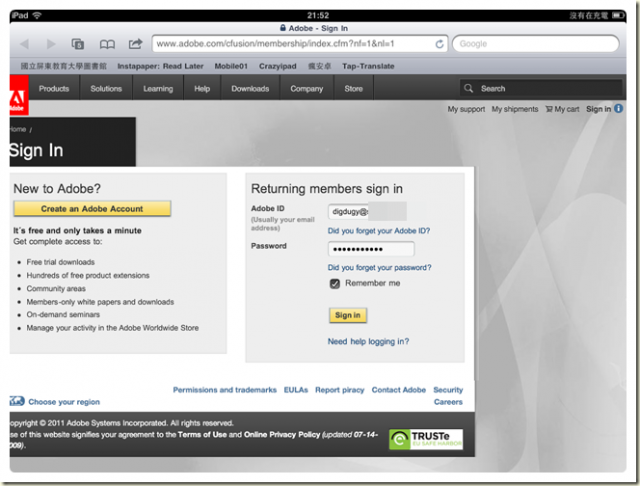The height and width of the screenshot is (486, 640).
Task: Open Mobile01 bookmark
Action: click(231, 66)
